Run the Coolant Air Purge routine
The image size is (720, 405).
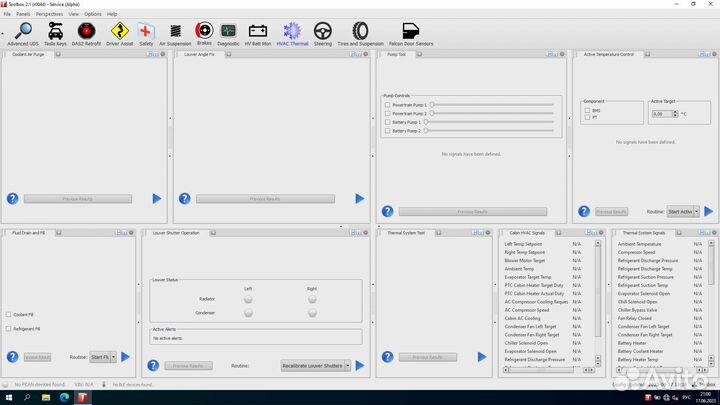(x=157, y=198)
